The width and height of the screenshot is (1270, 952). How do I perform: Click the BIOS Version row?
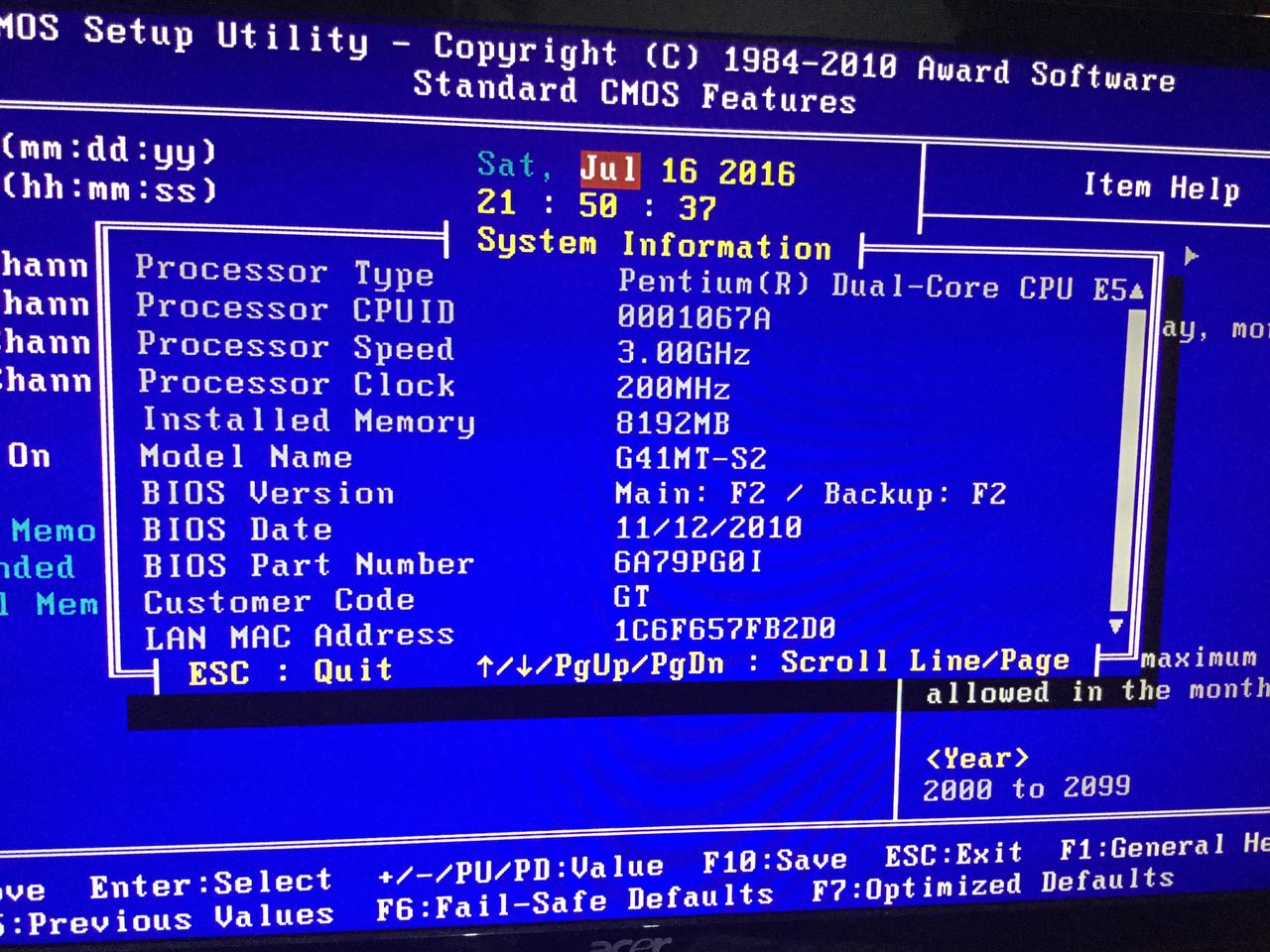pyautogui.click(x=268, y=493)
